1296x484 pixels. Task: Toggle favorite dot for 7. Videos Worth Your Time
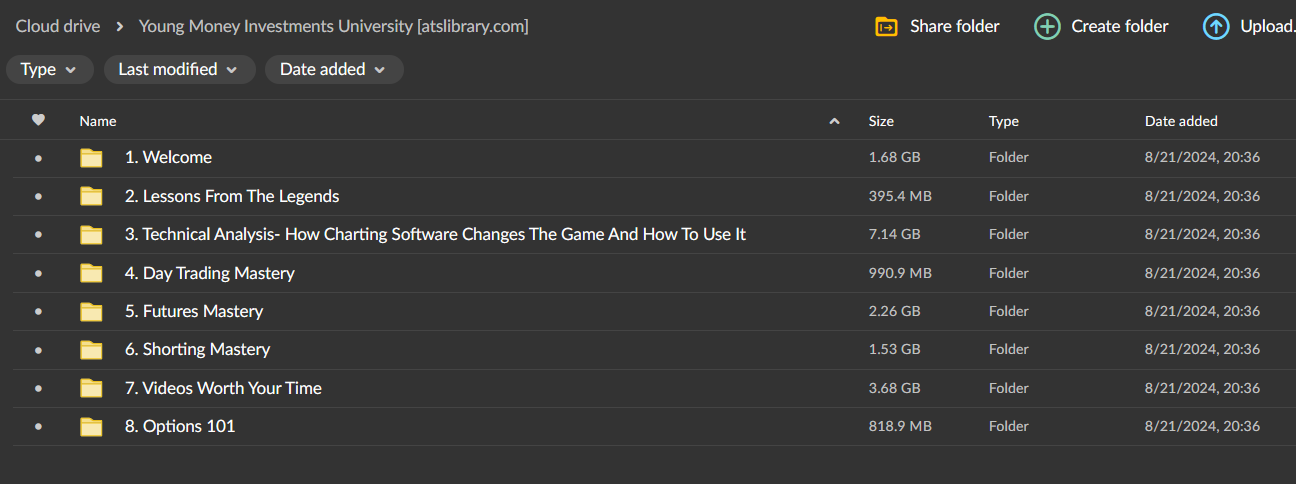(38, 388)
